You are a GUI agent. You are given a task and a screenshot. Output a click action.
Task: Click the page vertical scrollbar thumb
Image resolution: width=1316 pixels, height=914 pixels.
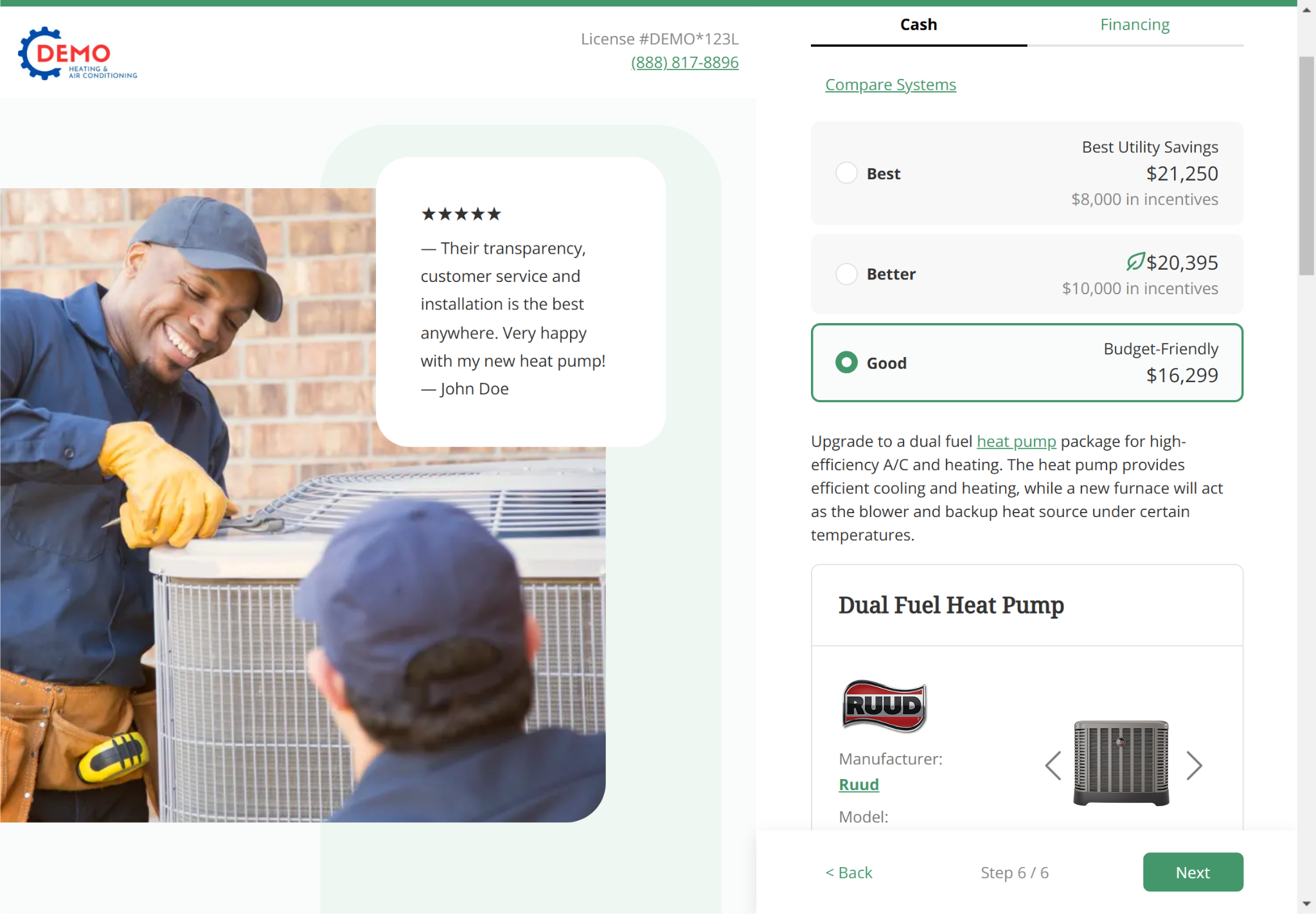point(1306,166)
